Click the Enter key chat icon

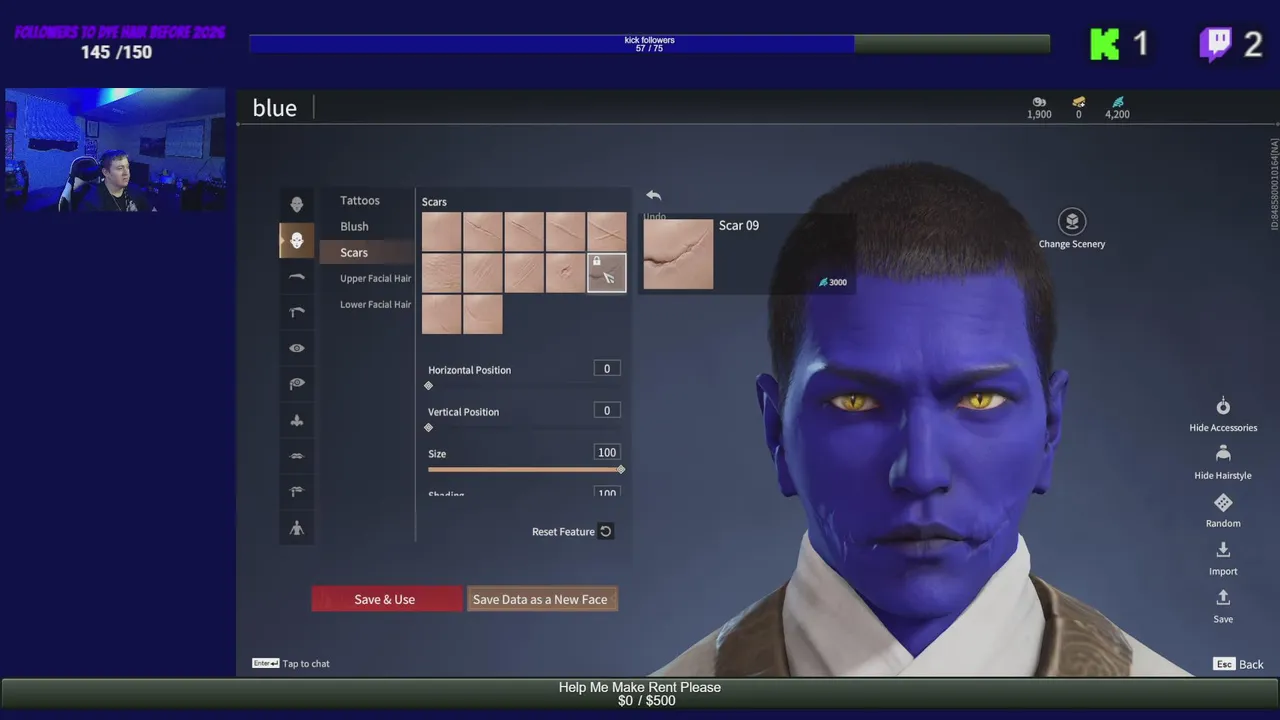point(265,663)
